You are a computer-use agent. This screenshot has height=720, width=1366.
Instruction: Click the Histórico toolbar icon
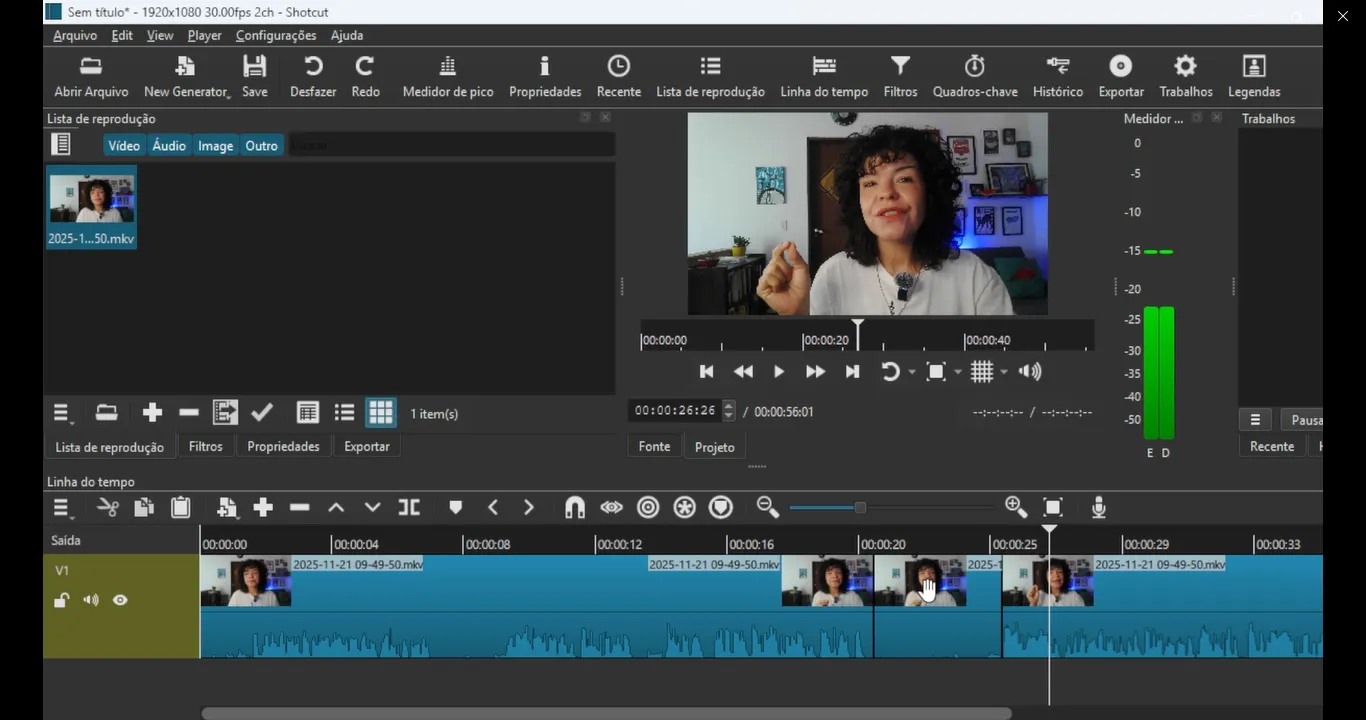pos(1057,75)
